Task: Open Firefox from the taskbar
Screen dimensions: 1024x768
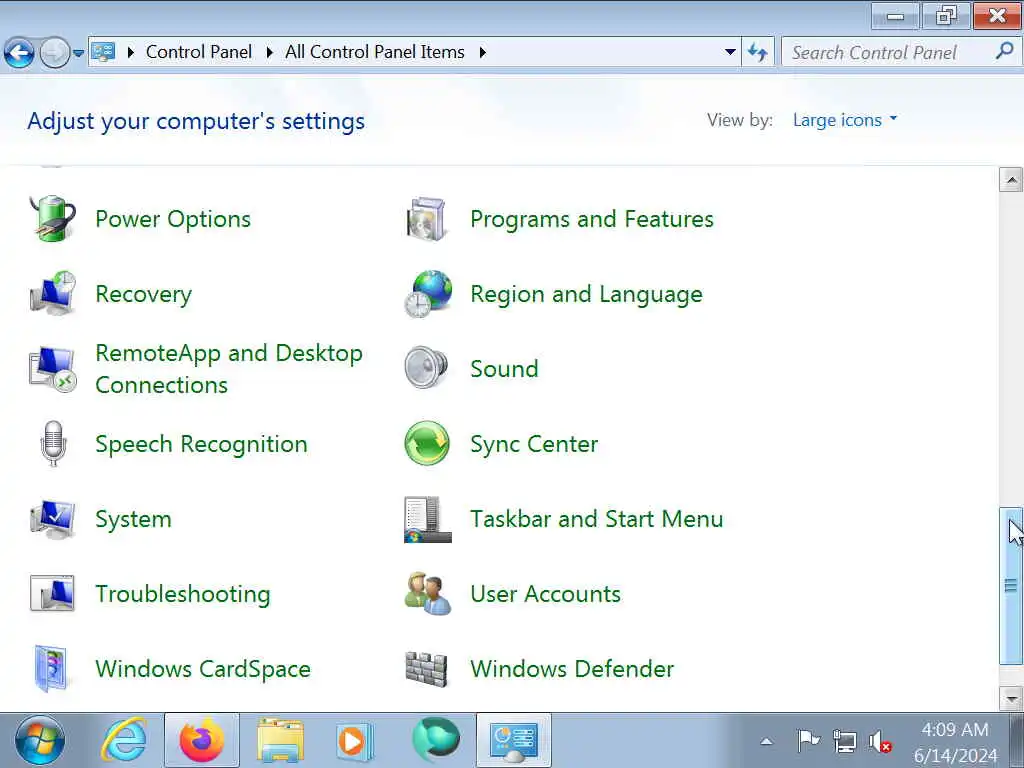Action: coord(202,740)
